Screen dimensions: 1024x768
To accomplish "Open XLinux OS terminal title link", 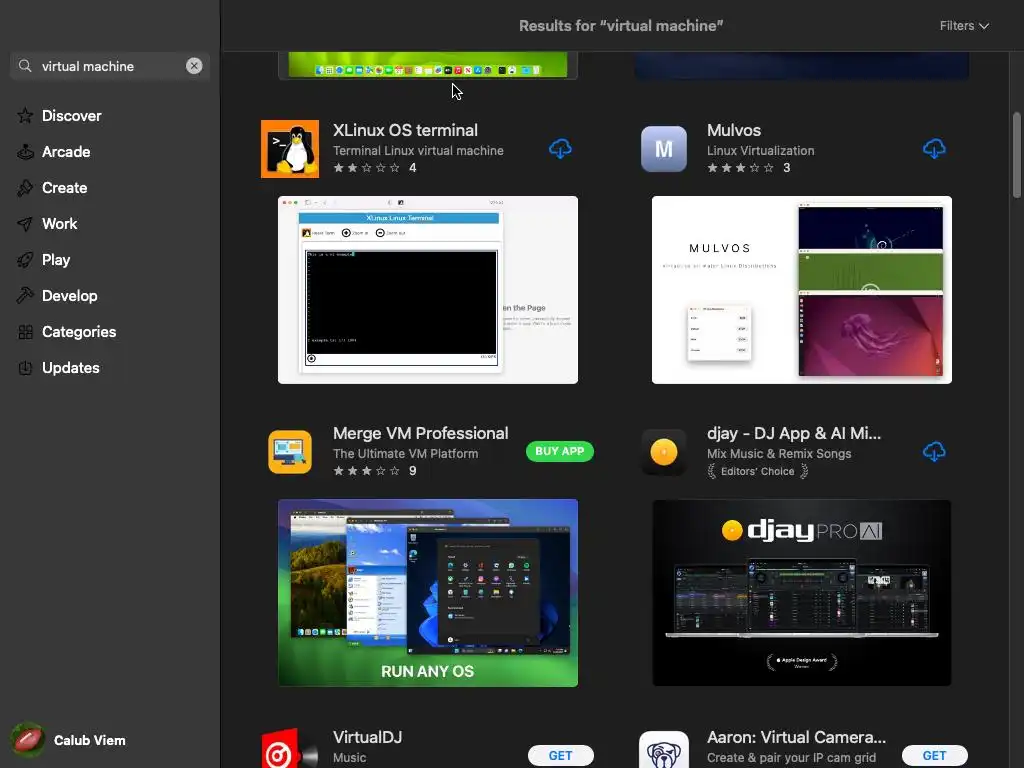I will coord(406,130).
